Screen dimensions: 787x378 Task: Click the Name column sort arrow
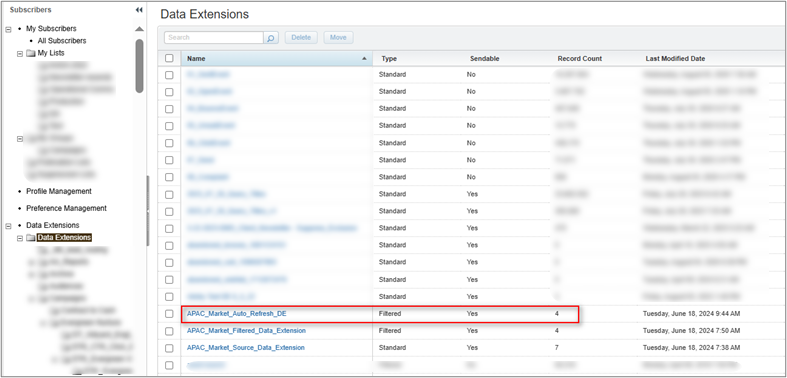[364, 59]
